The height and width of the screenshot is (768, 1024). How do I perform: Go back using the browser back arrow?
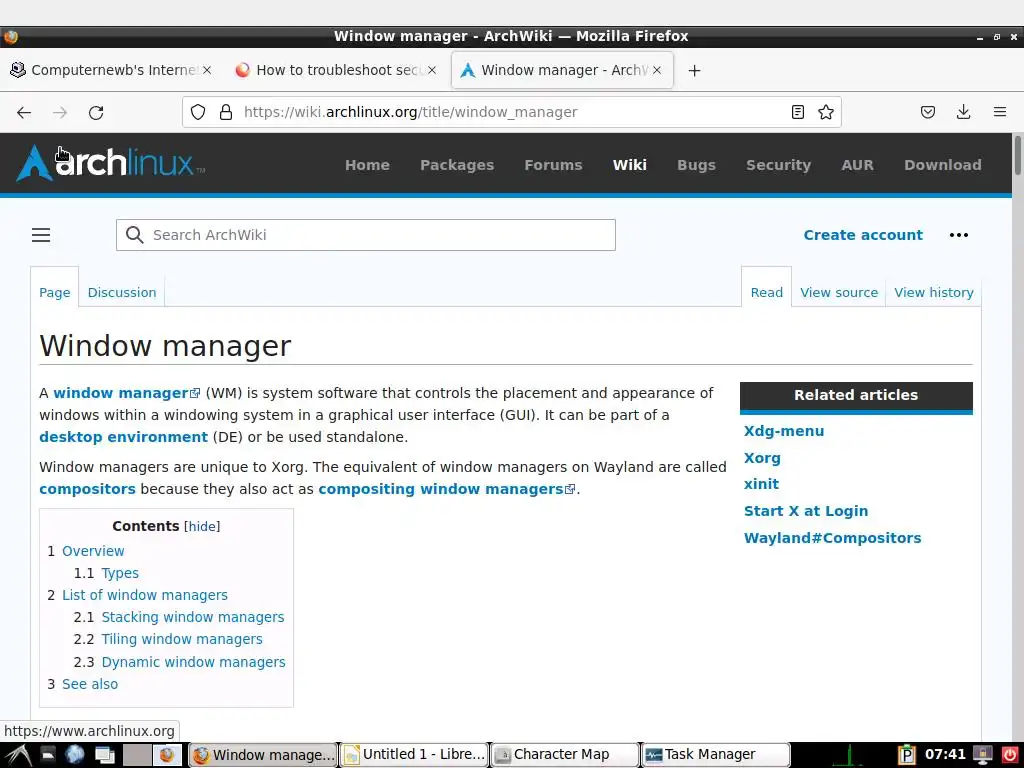coord(24,112)
